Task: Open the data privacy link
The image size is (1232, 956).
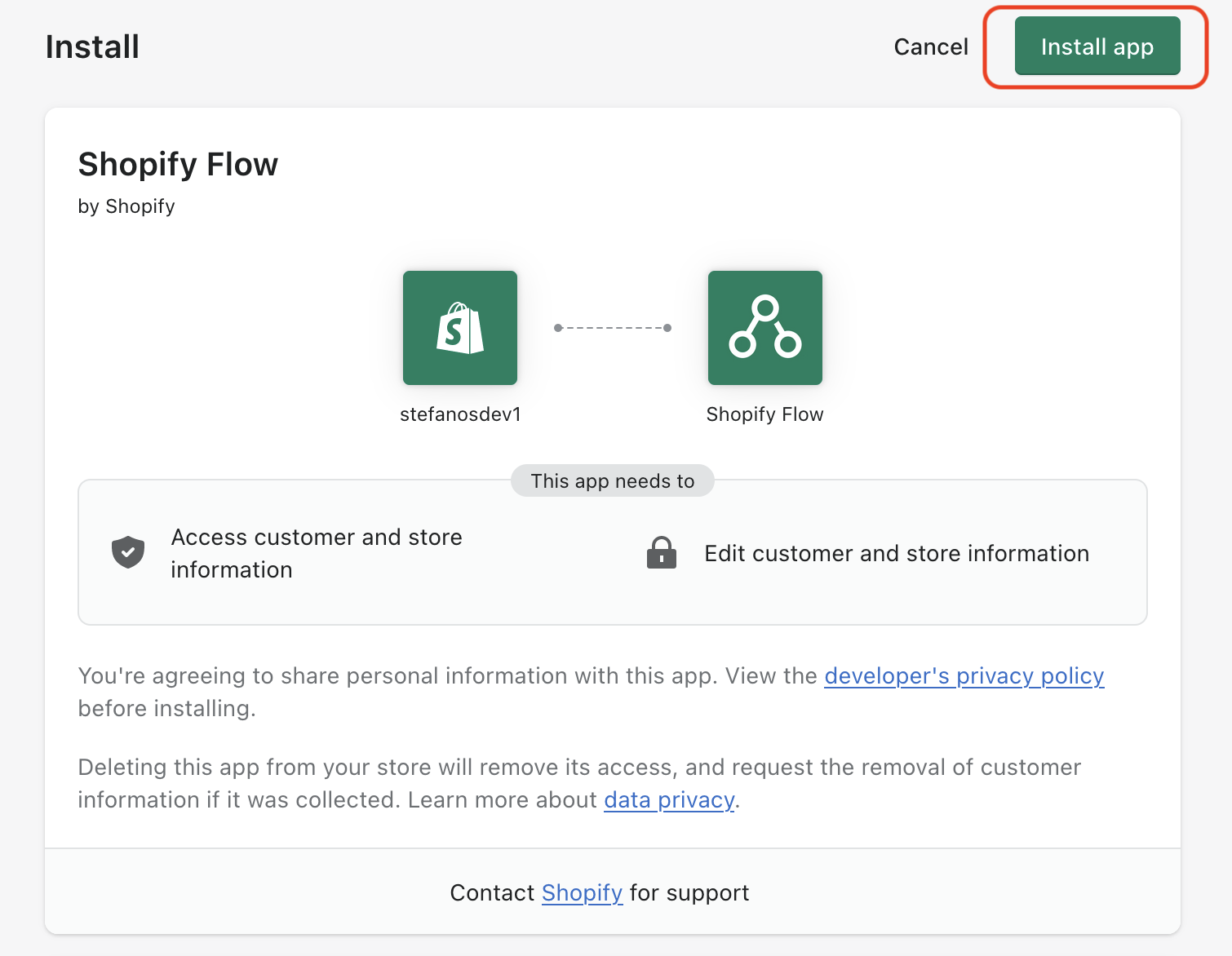Action: click(x=669, y=800)
